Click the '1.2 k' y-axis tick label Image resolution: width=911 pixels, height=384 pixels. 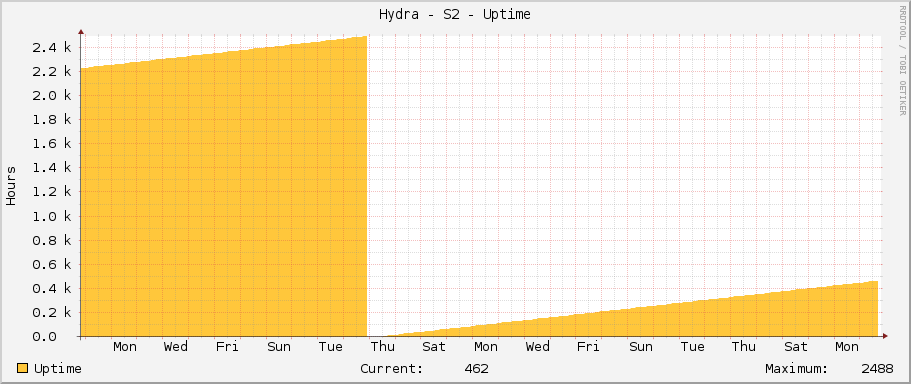pos(52,192)
